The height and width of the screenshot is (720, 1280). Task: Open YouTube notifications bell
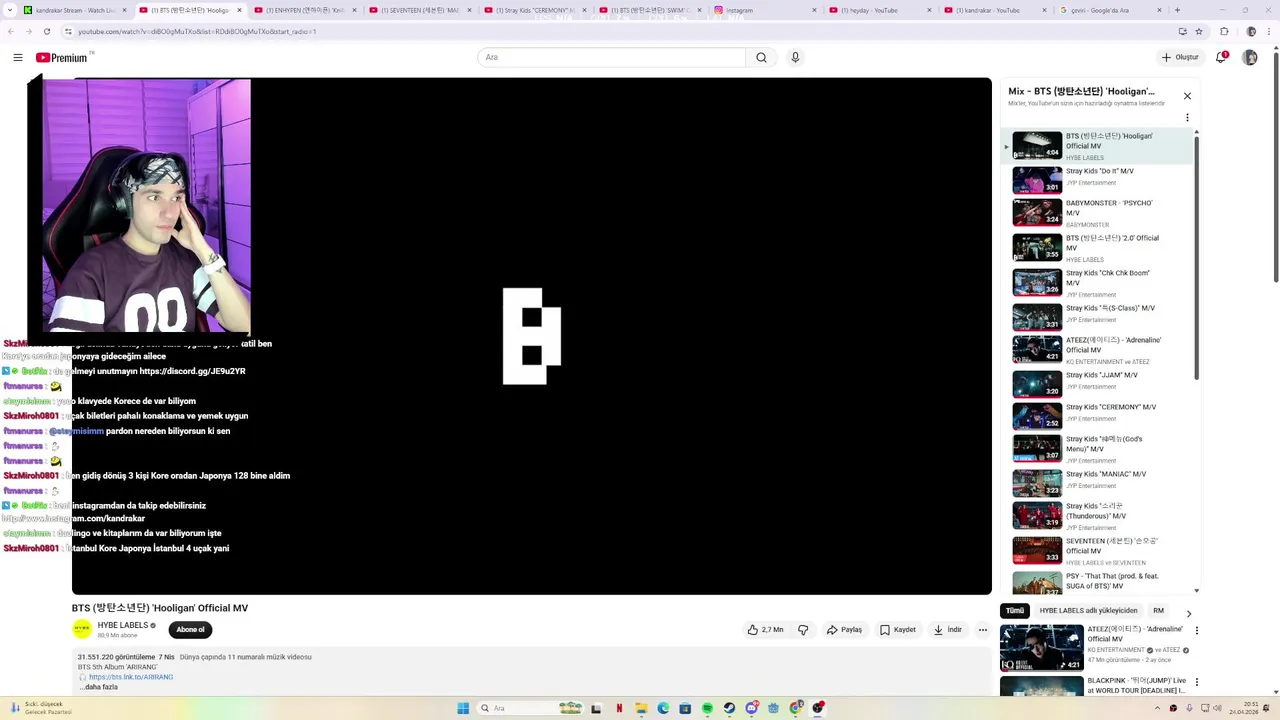pos(1221,58)
